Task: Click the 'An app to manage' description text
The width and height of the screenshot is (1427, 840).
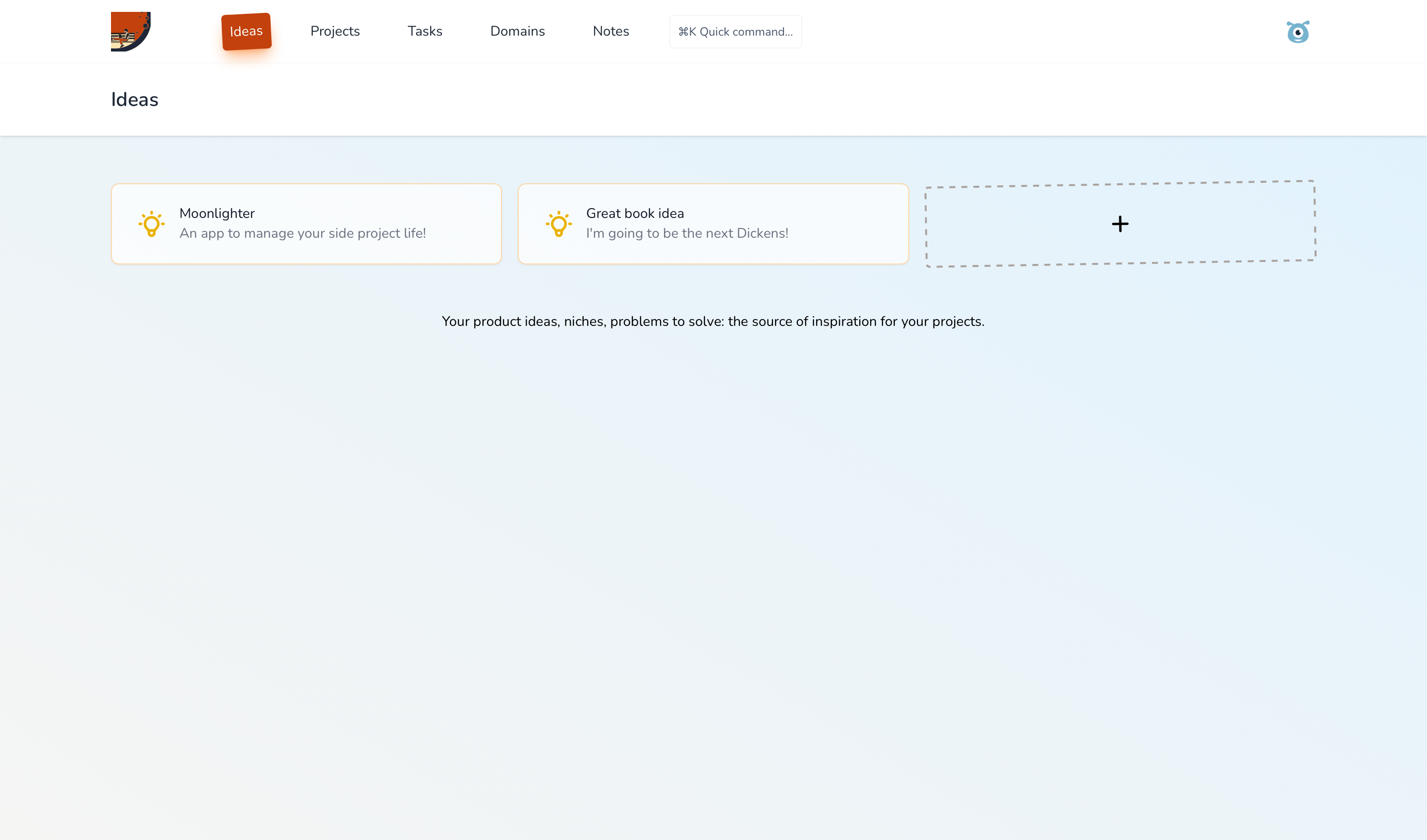Action: pyautogui.click(x=302, y=233)
